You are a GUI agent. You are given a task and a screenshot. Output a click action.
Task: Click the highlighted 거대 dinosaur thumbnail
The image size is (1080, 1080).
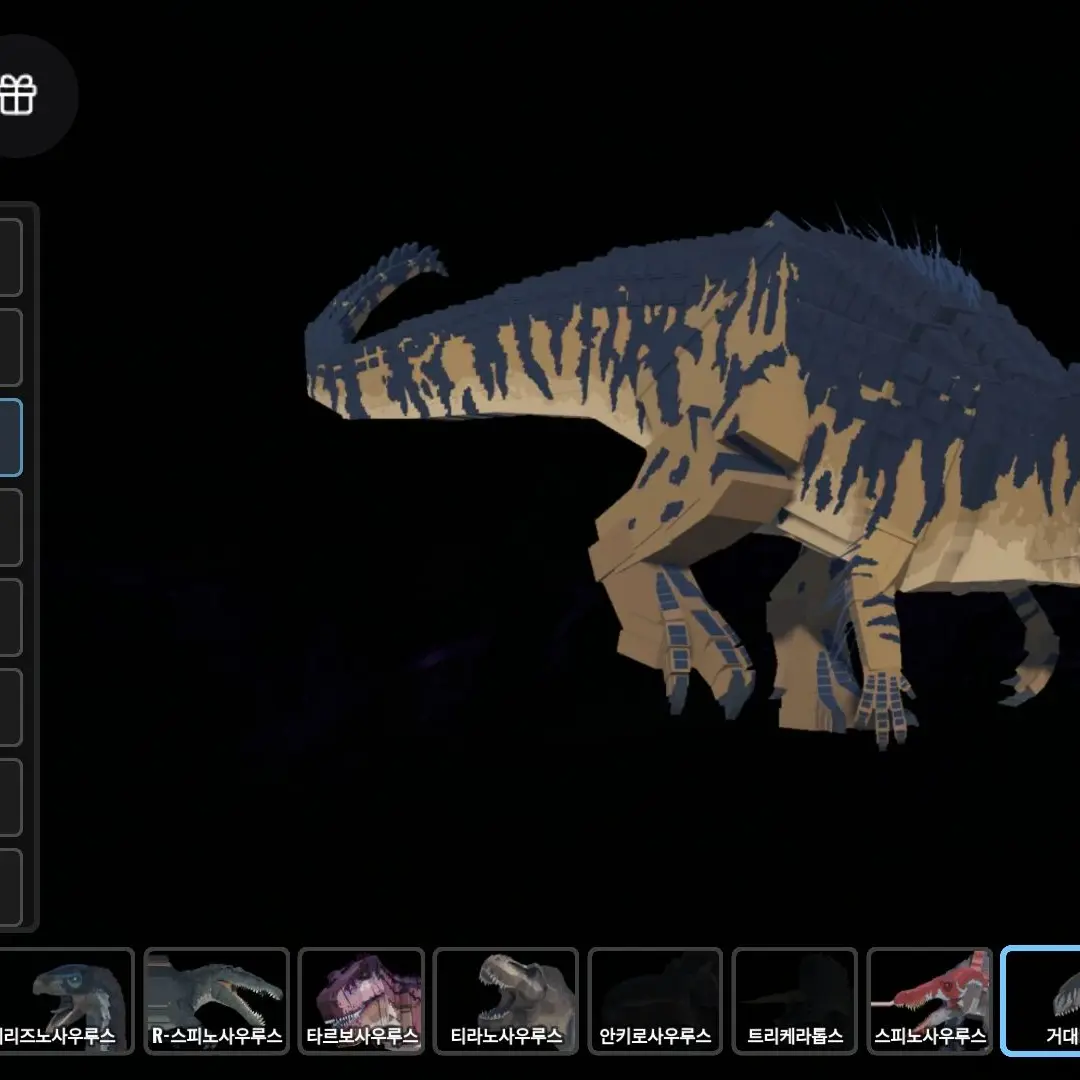click(1042, 1000)
